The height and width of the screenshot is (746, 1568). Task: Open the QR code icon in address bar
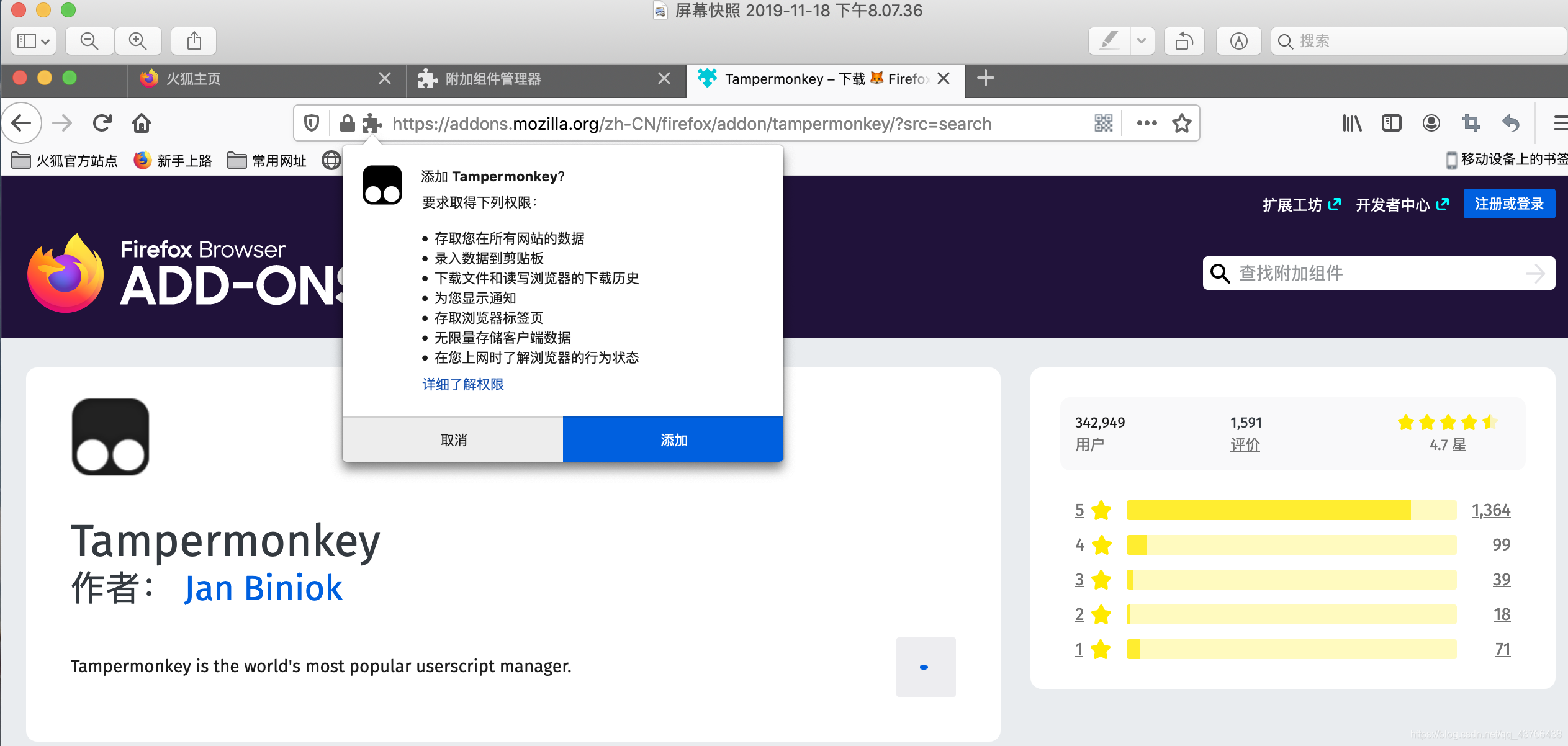click(1103, 124)
